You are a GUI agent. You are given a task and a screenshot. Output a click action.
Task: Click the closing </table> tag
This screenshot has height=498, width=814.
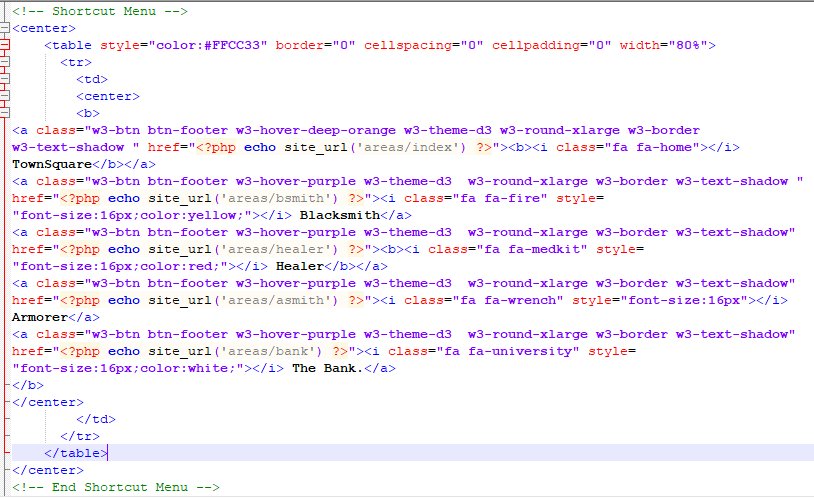click(x=76, y=453)
